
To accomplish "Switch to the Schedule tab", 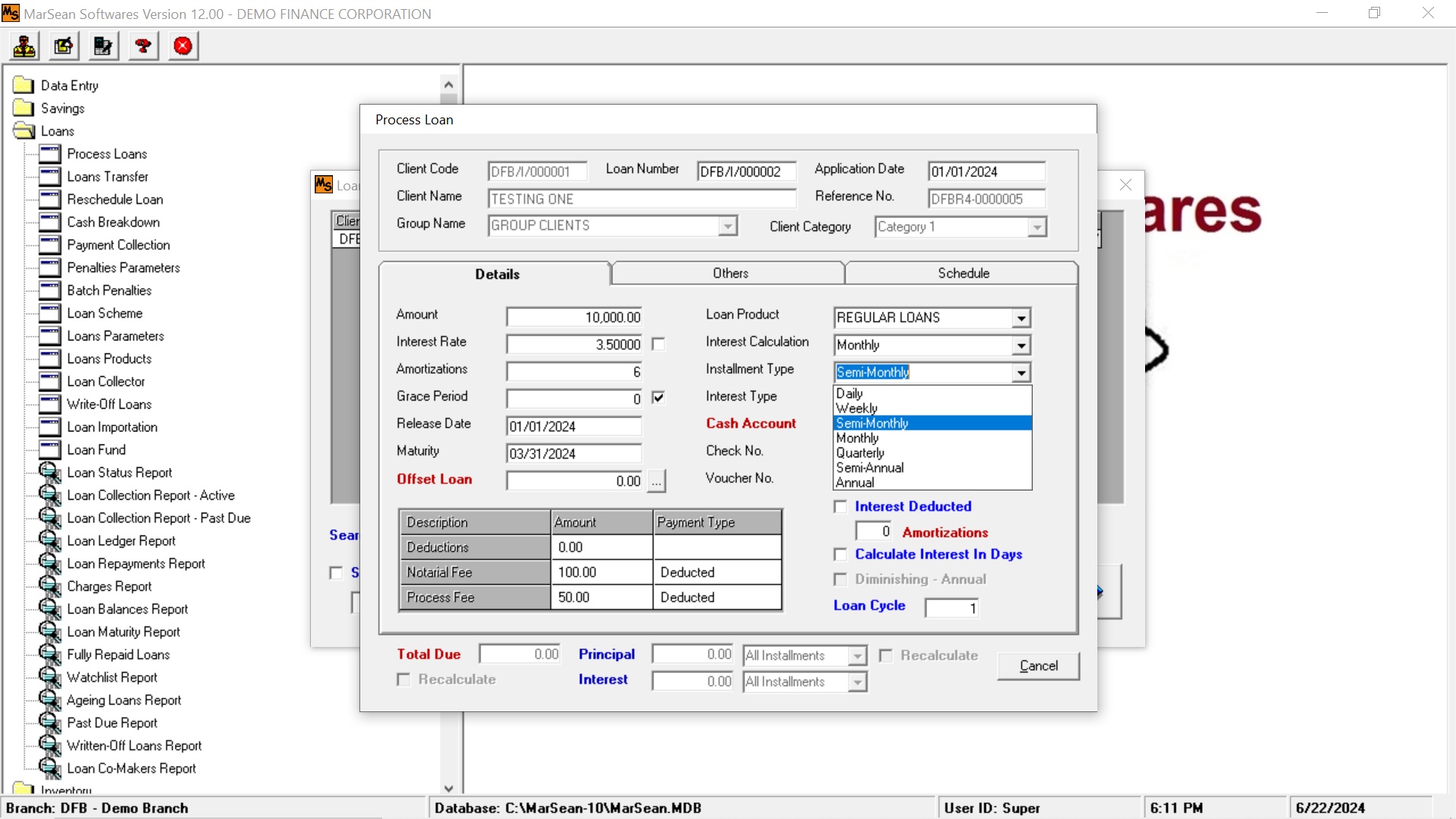I will [962, 273].
